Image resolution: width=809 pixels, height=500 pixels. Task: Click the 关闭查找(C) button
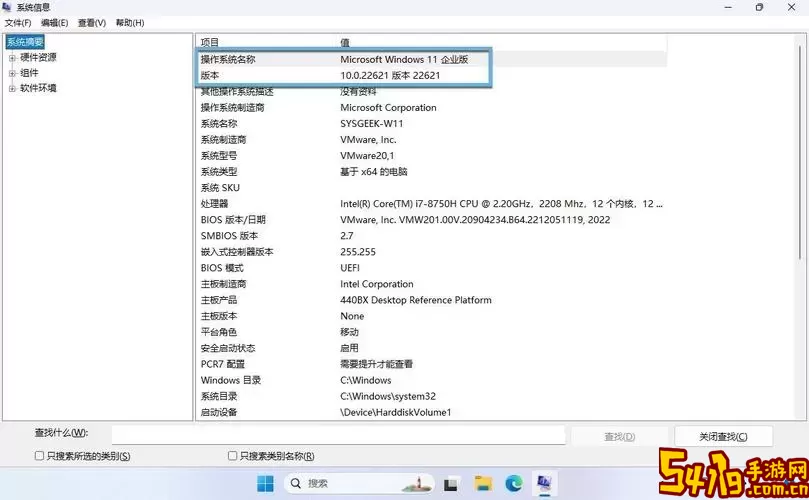coord(723,437)
